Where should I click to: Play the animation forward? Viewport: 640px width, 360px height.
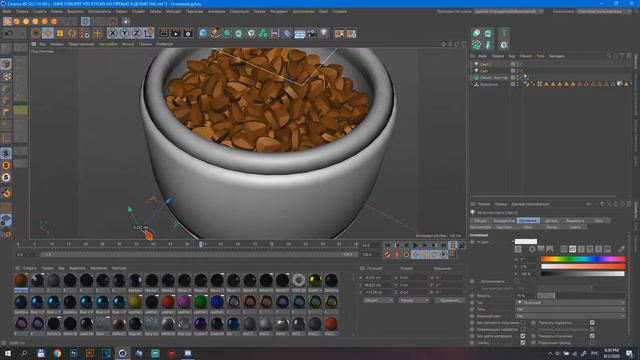click(x=416, y=245)
